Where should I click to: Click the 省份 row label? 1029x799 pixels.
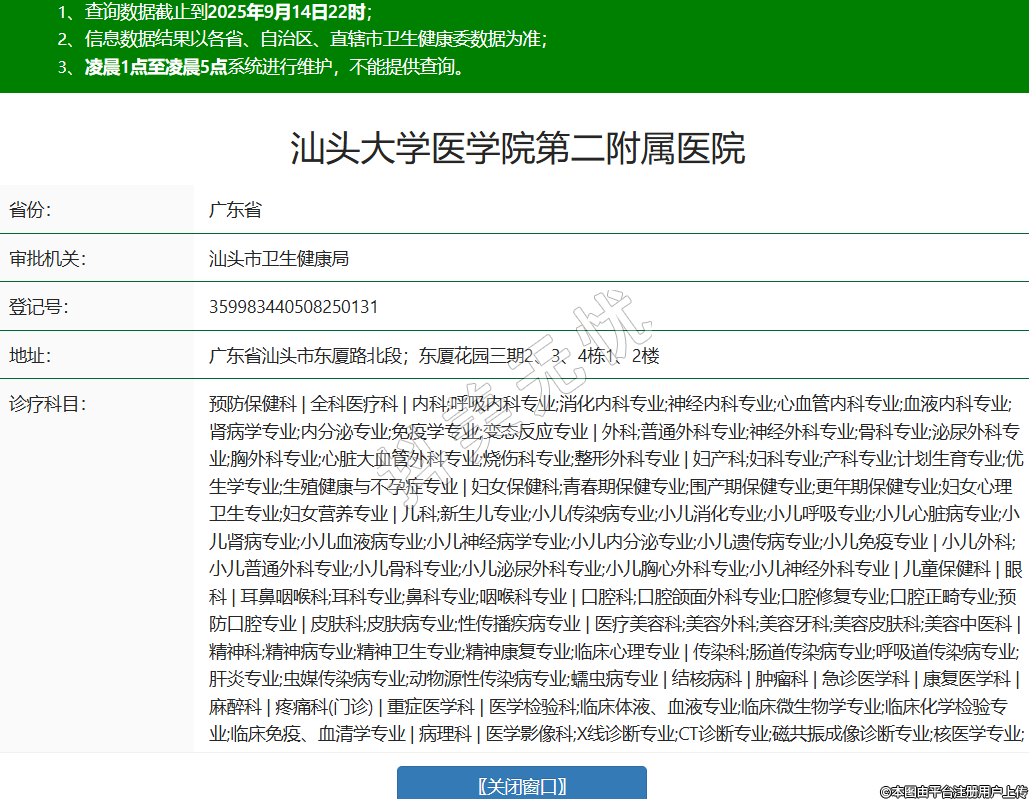30,210
